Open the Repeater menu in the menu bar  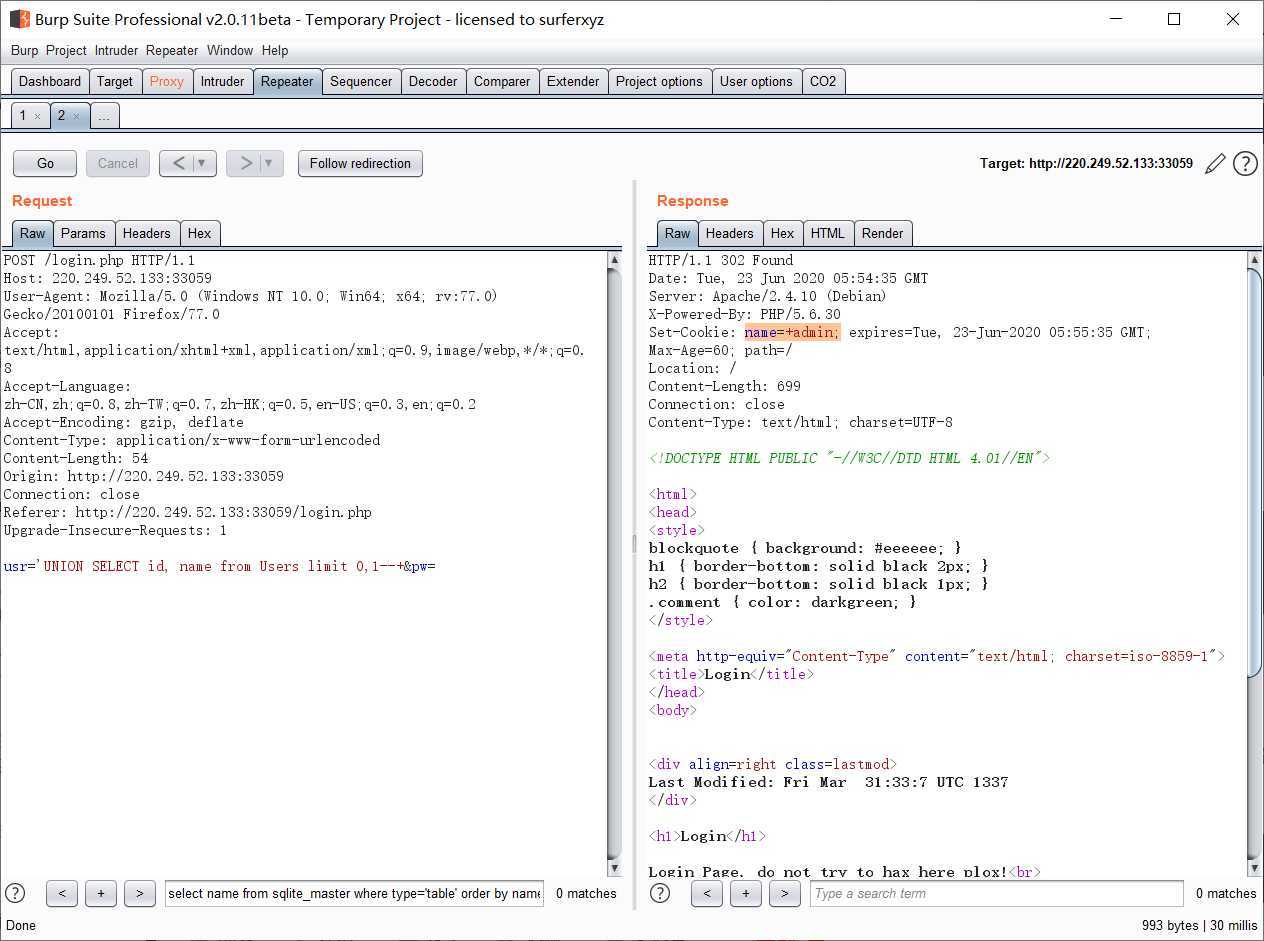click(x=172, y=50)
